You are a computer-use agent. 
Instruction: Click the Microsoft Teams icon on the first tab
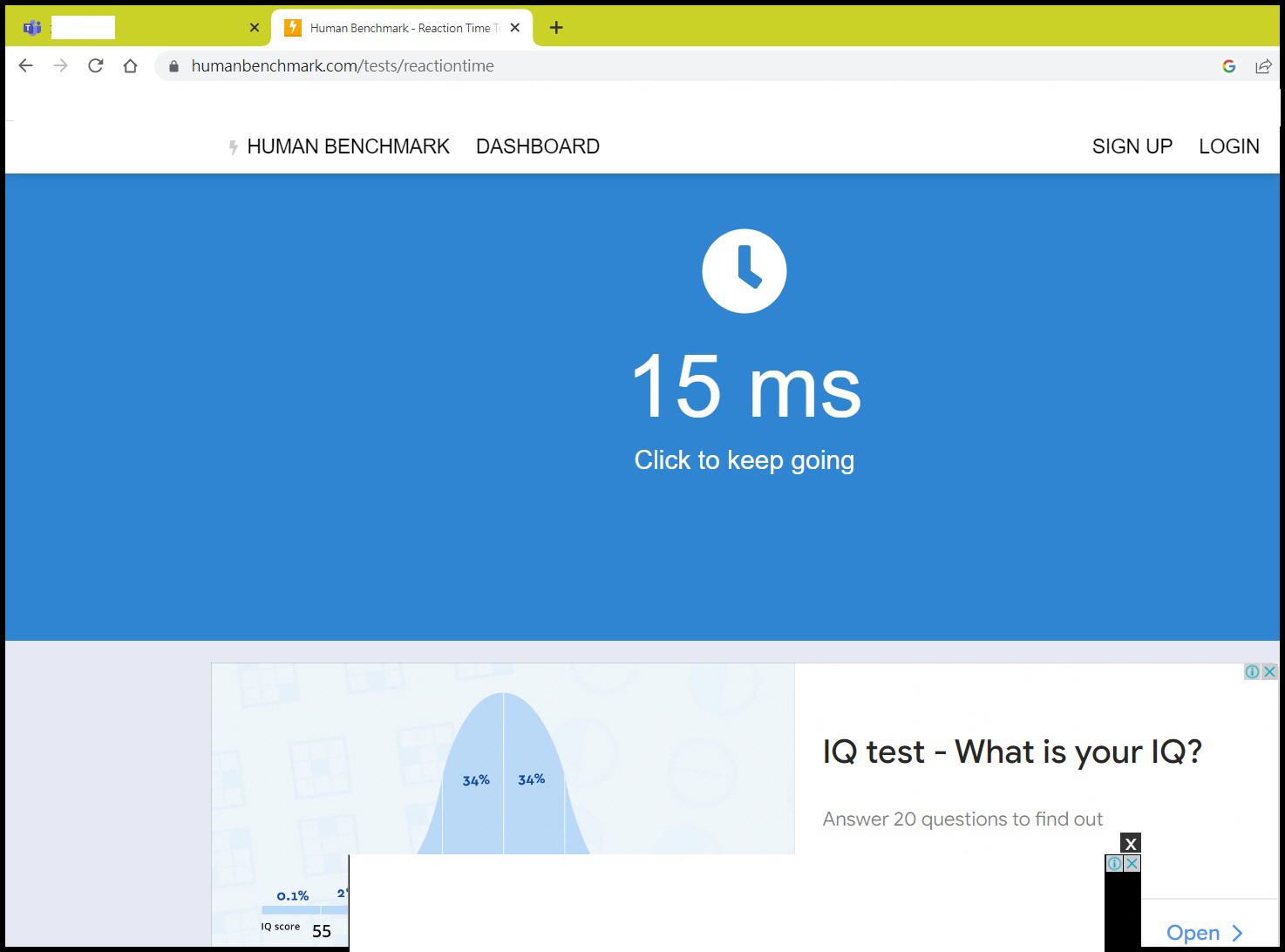[32, 27]
